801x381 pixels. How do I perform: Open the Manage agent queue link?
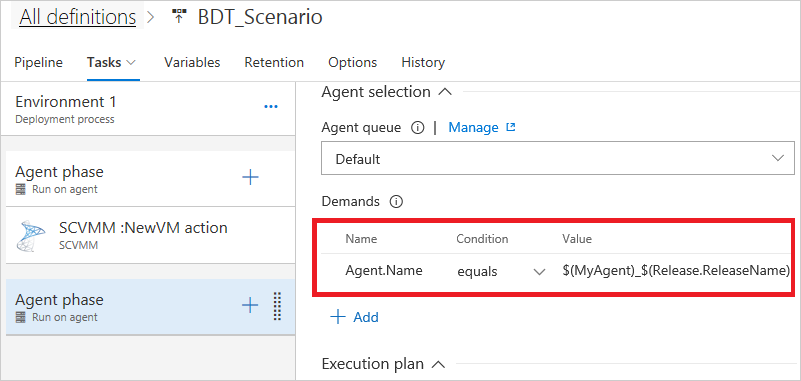[x=473, y=128]
